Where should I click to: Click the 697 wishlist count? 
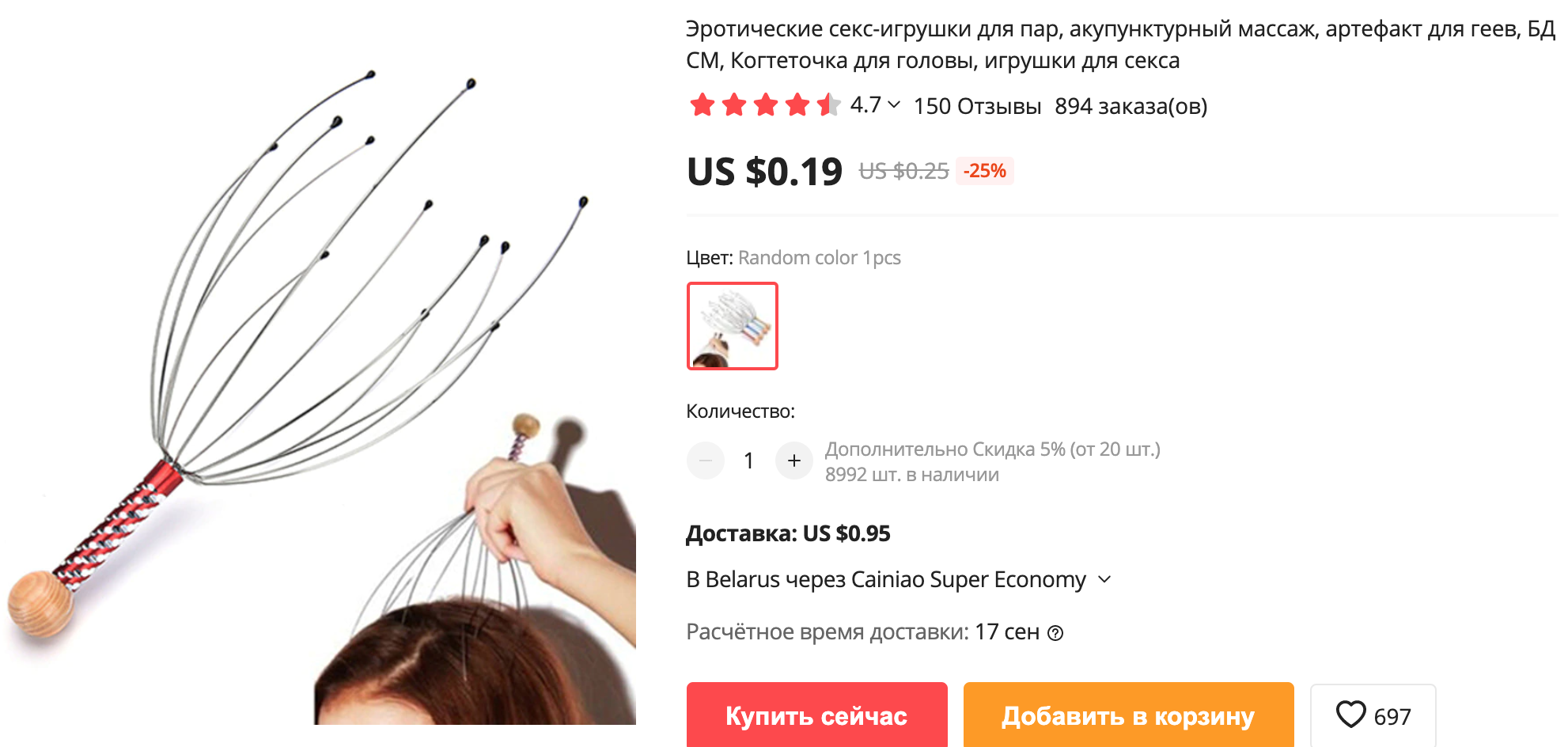pyautogui.click(x=1392, y=717)
